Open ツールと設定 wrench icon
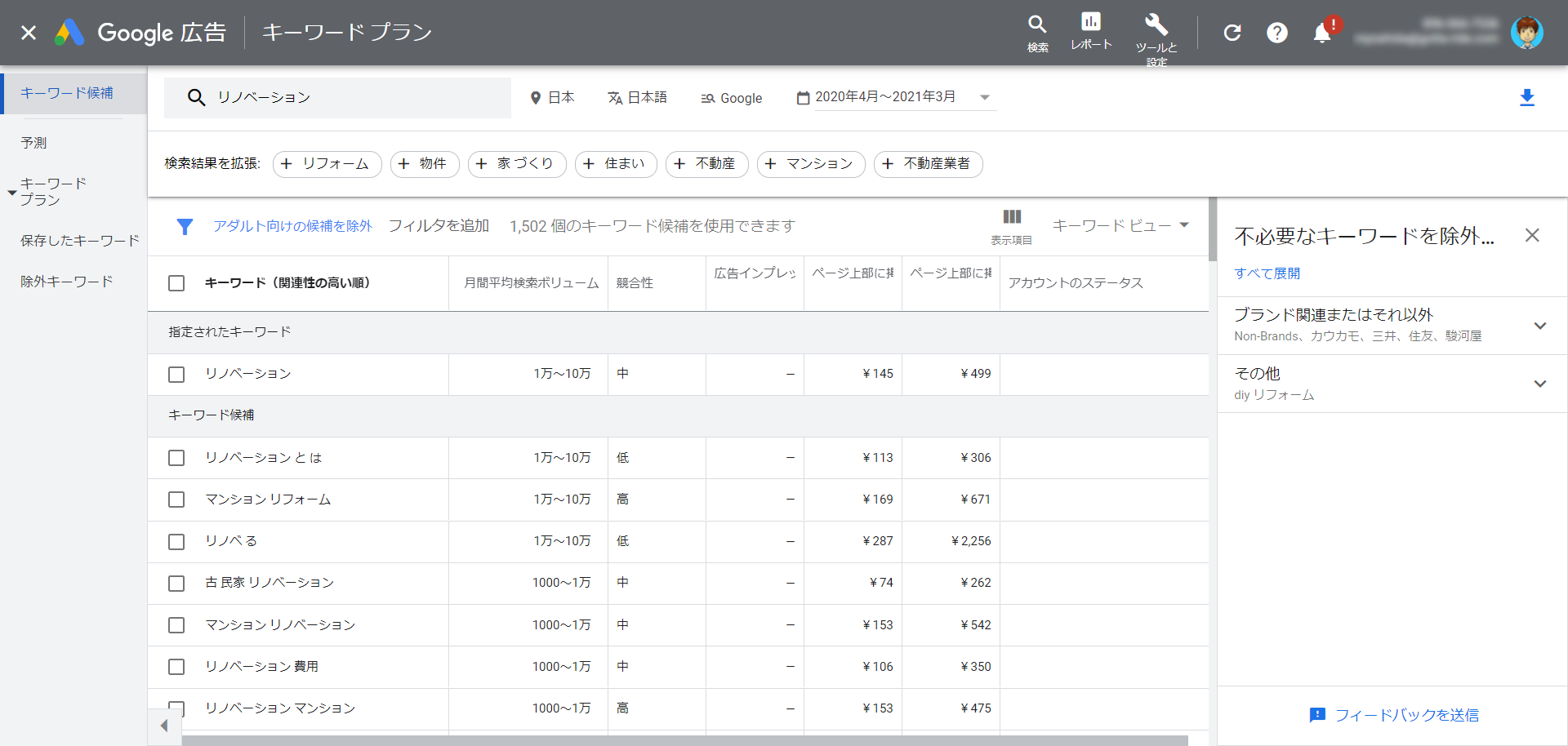 [x=1156, y=24]
